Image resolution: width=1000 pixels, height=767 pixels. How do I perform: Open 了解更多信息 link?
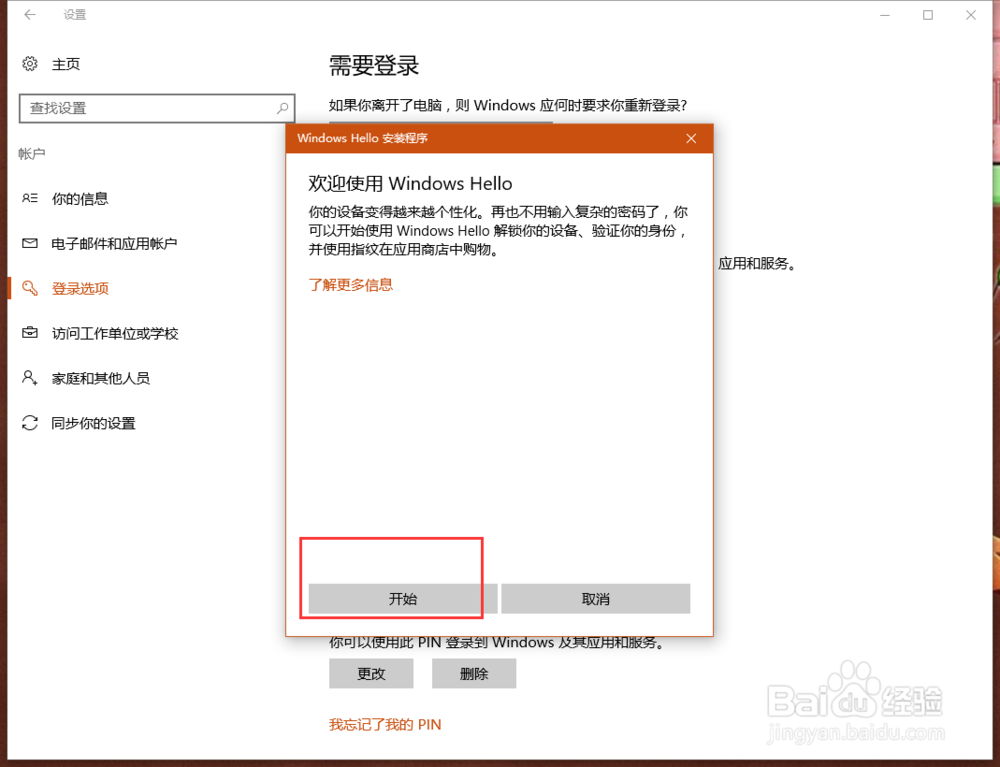pyautogui.click(x=351, y=285)
